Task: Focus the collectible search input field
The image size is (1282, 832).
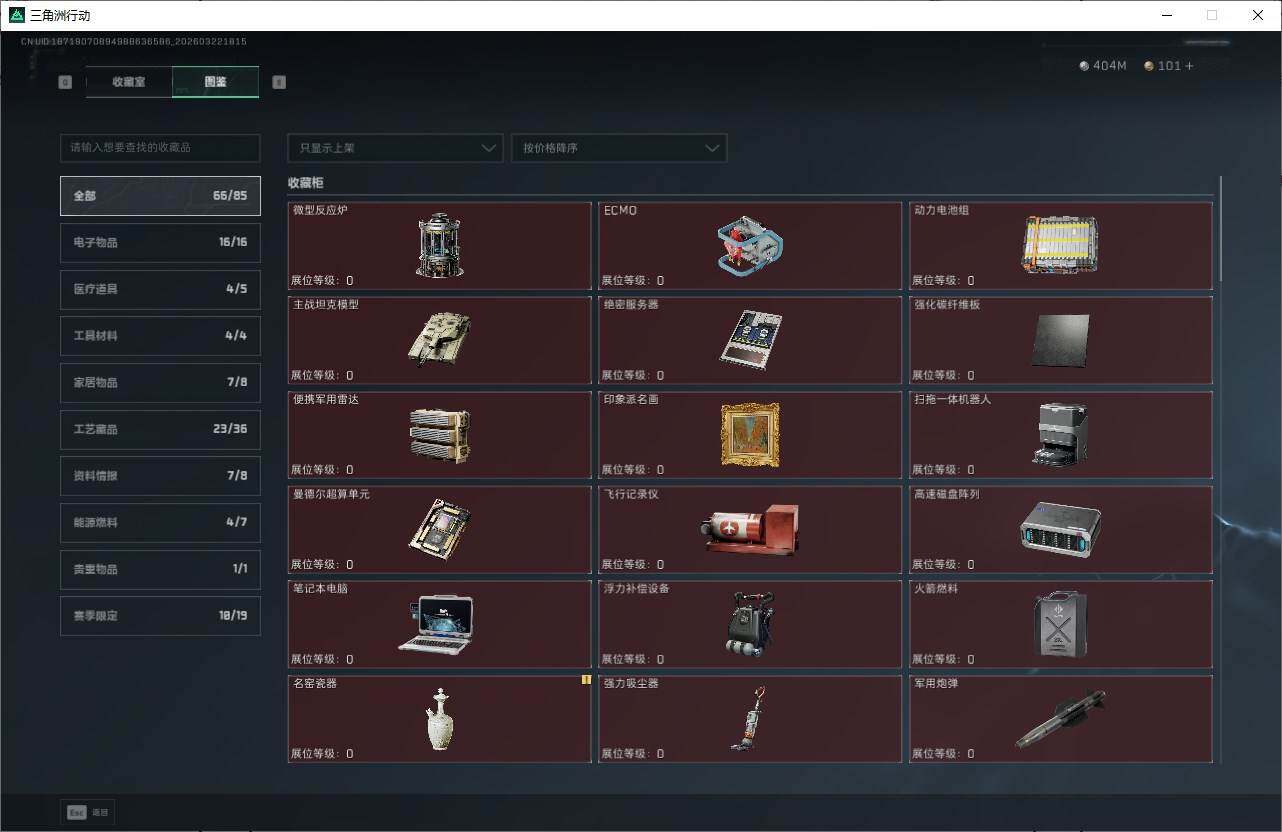Action: point(160,148)
